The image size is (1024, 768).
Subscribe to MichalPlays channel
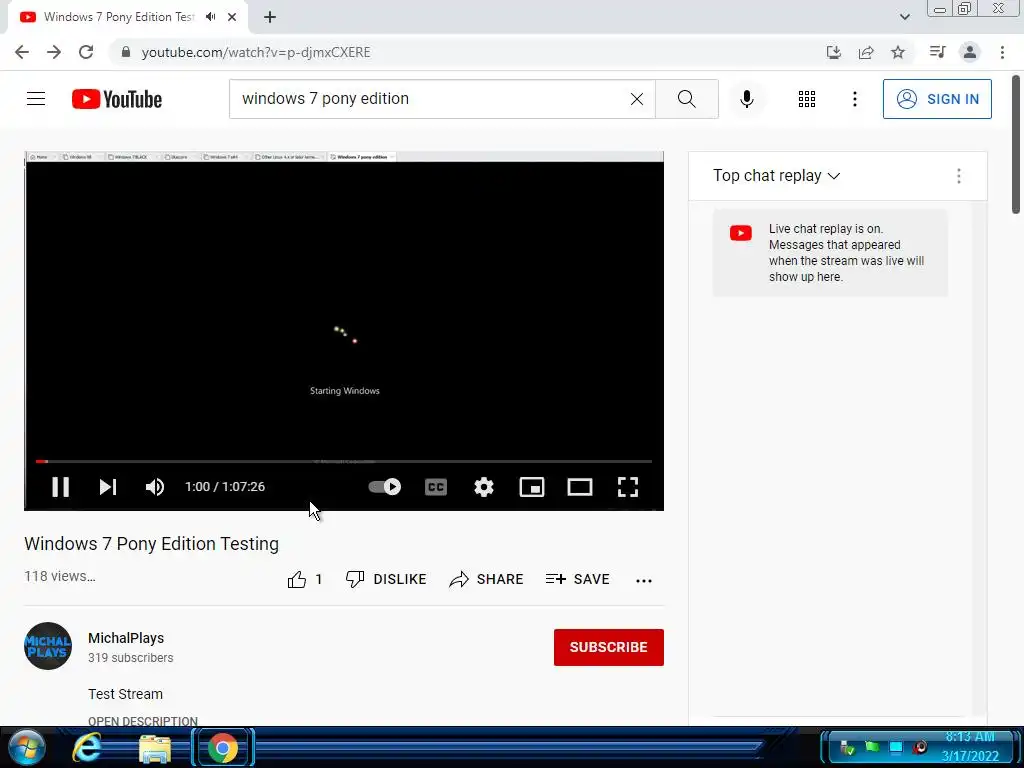(609, 647)
